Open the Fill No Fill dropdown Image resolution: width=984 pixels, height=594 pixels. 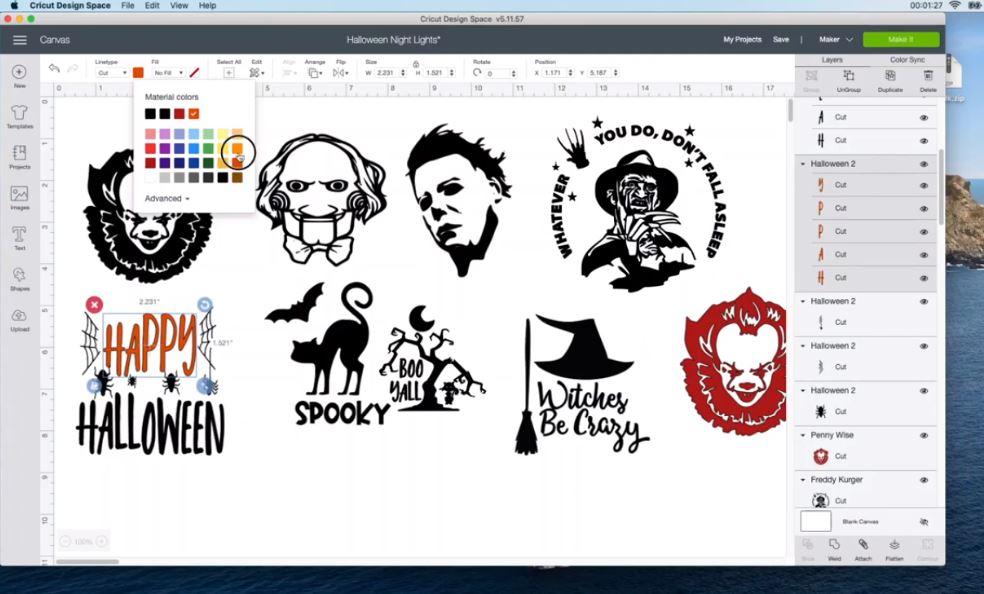(169, 73)
